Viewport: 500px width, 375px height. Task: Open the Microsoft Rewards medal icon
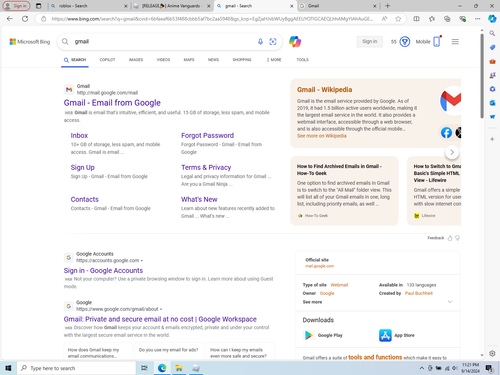pos(405,42)
